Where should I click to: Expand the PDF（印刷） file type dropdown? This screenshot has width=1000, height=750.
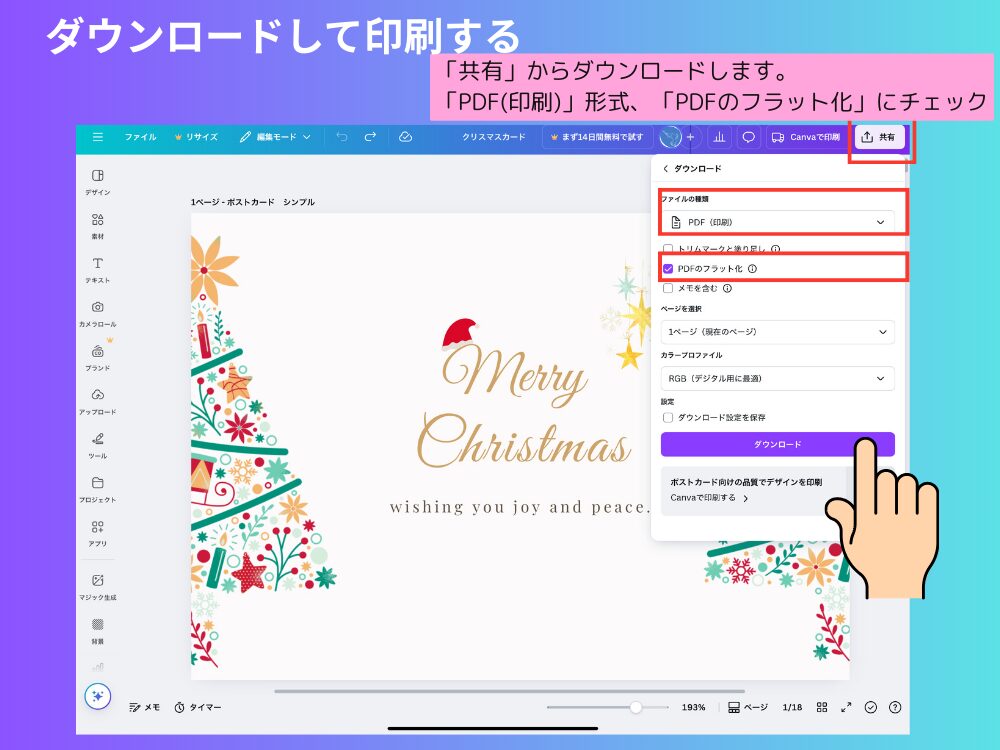click(x=777, y=222)
